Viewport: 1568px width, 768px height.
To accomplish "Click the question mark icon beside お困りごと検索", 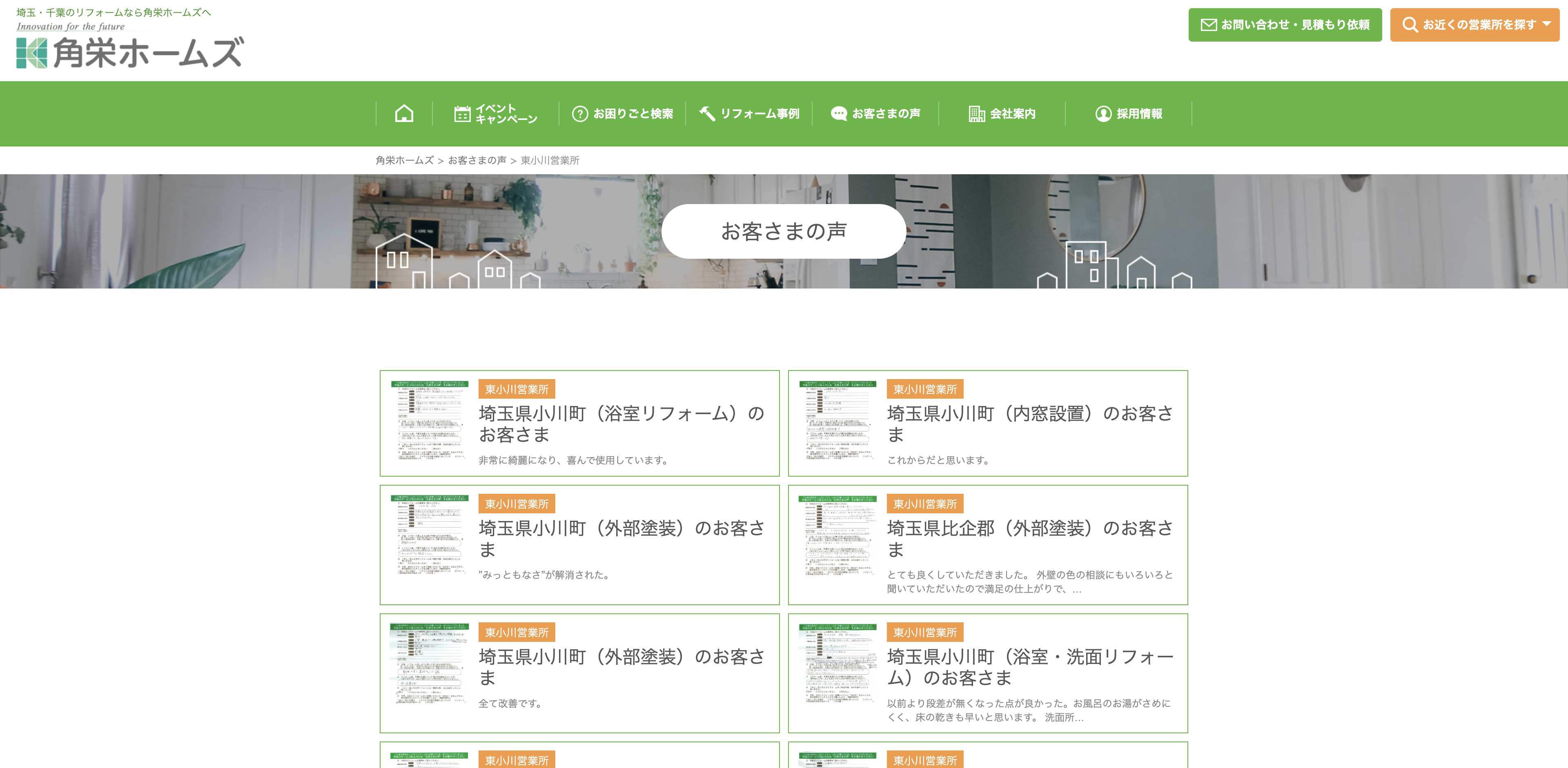I will click(580, 114).
